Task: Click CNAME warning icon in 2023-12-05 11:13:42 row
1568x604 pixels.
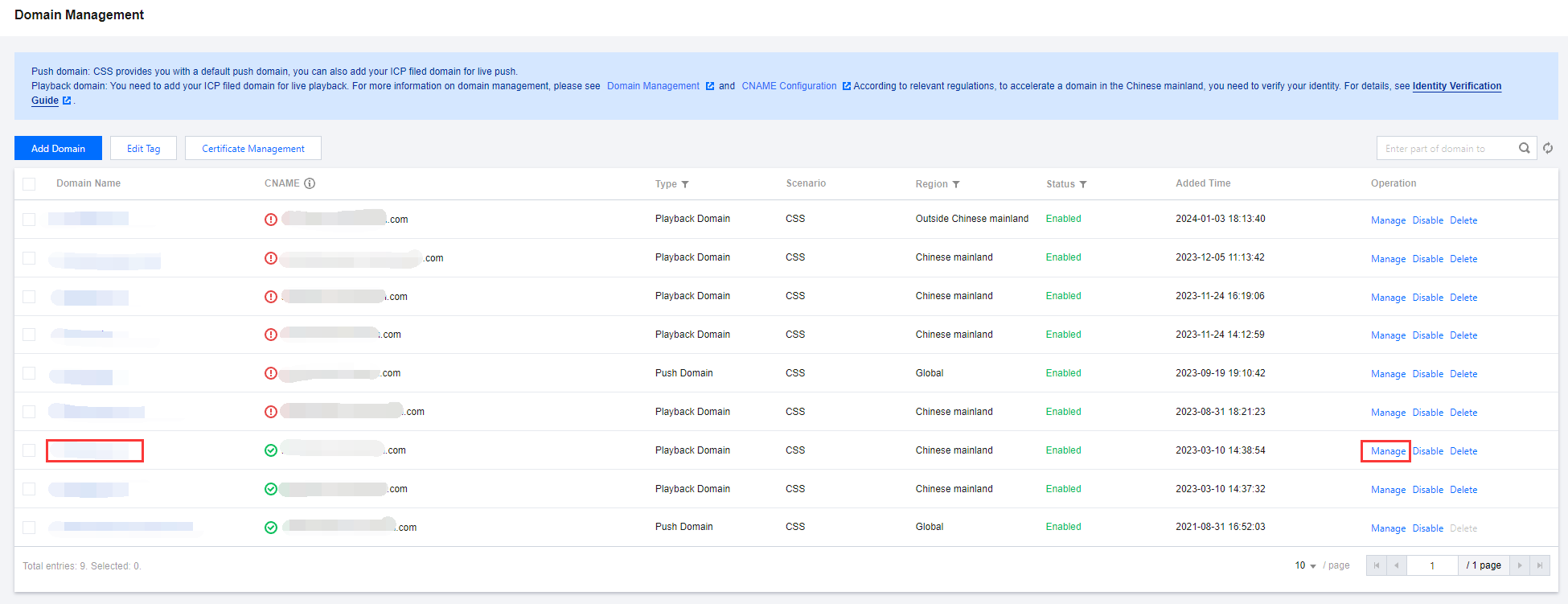Action: click(x=271, y=257)
